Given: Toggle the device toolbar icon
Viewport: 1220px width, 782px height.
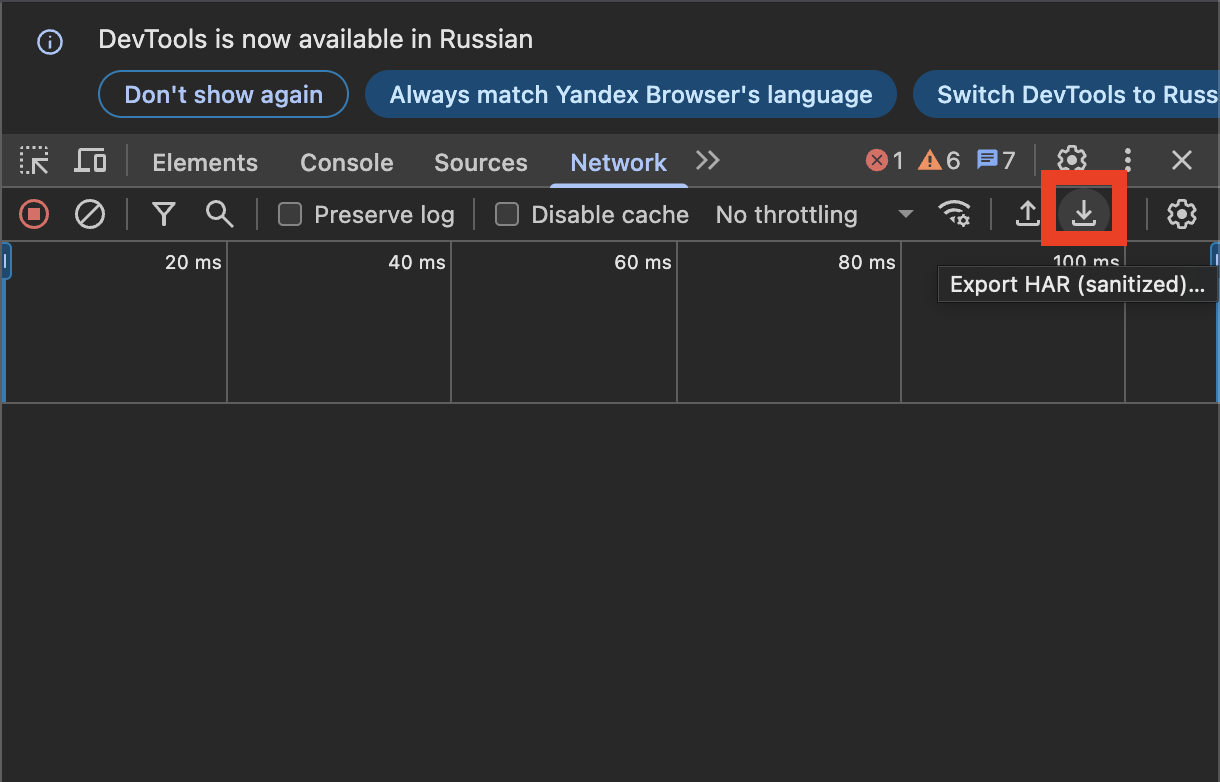Looking at the screenshot, I should pyautogui.click(x=91, y=161).
